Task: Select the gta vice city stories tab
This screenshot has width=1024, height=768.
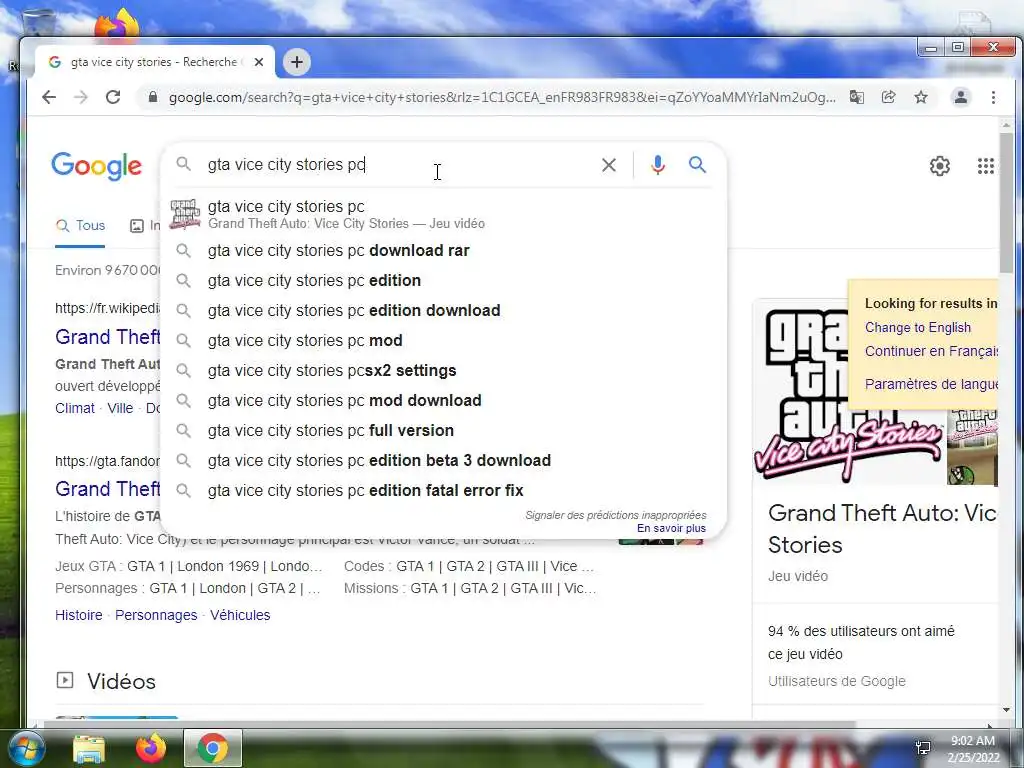Action: coord(155,62)
